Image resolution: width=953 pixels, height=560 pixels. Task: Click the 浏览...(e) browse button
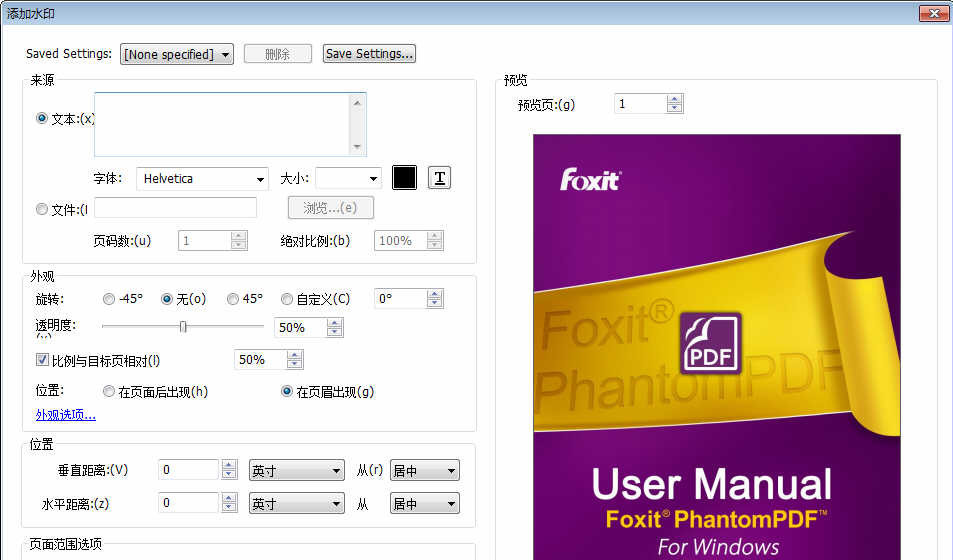pyautogui.click(x=331, y=208)
